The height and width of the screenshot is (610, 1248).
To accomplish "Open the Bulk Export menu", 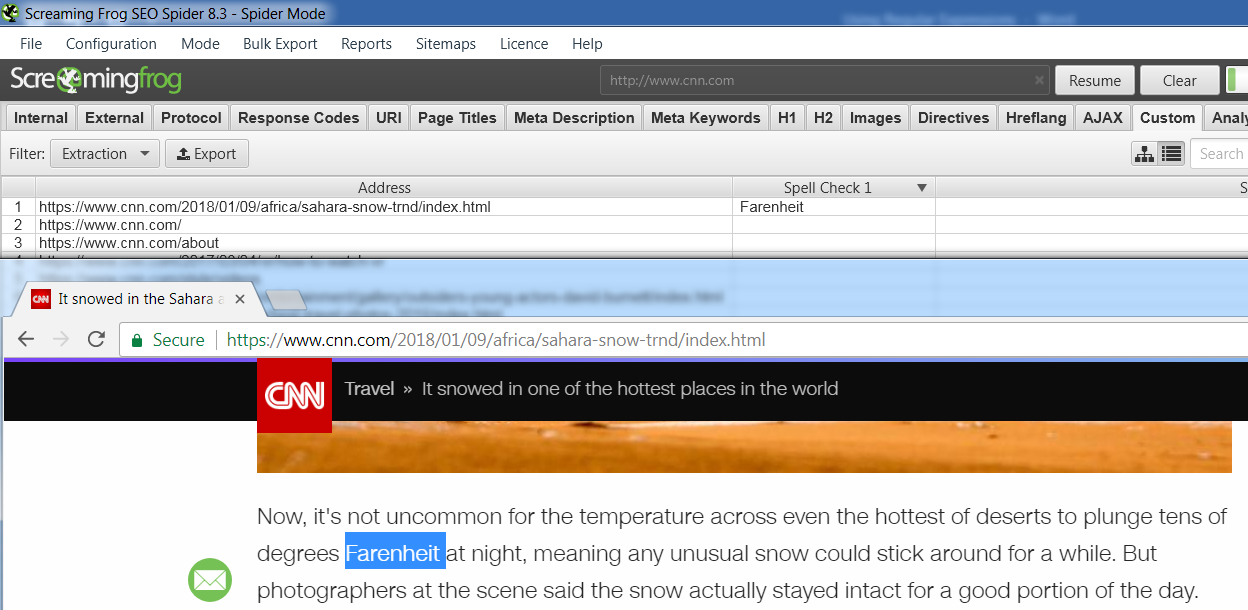I will coord(279,44).
